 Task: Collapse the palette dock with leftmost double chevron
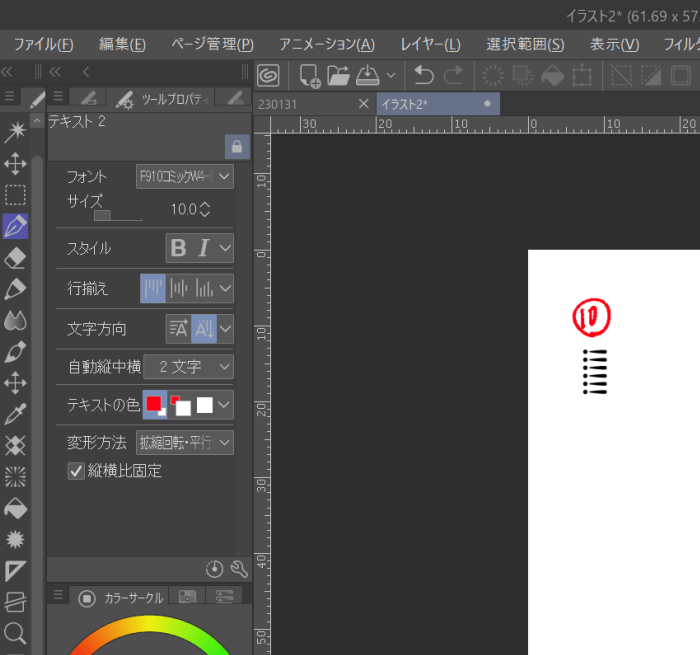coord(7,71)
